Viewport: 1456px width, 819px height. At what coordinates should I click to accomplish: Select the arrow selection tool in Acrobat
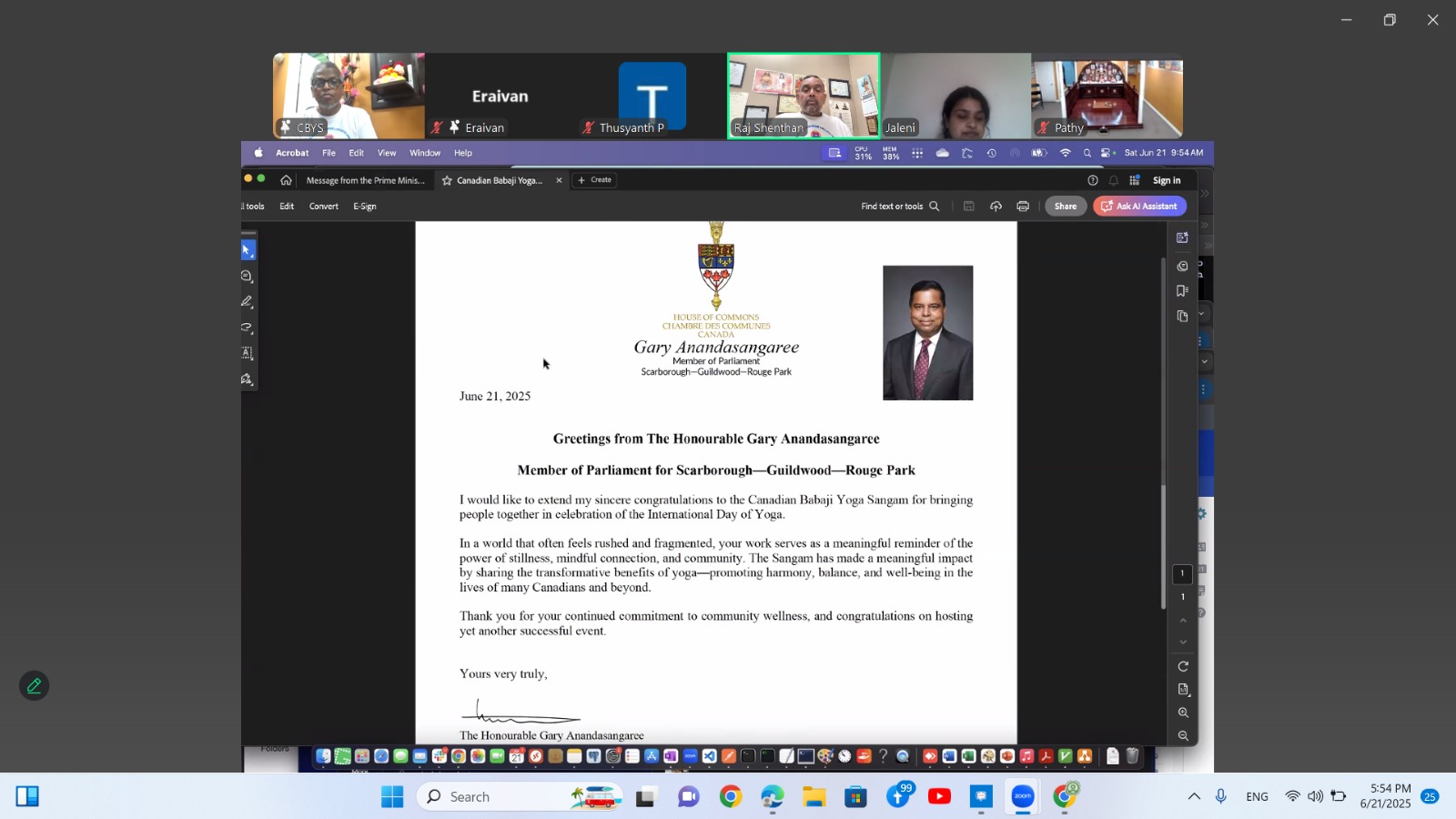[x=247, y=250]
